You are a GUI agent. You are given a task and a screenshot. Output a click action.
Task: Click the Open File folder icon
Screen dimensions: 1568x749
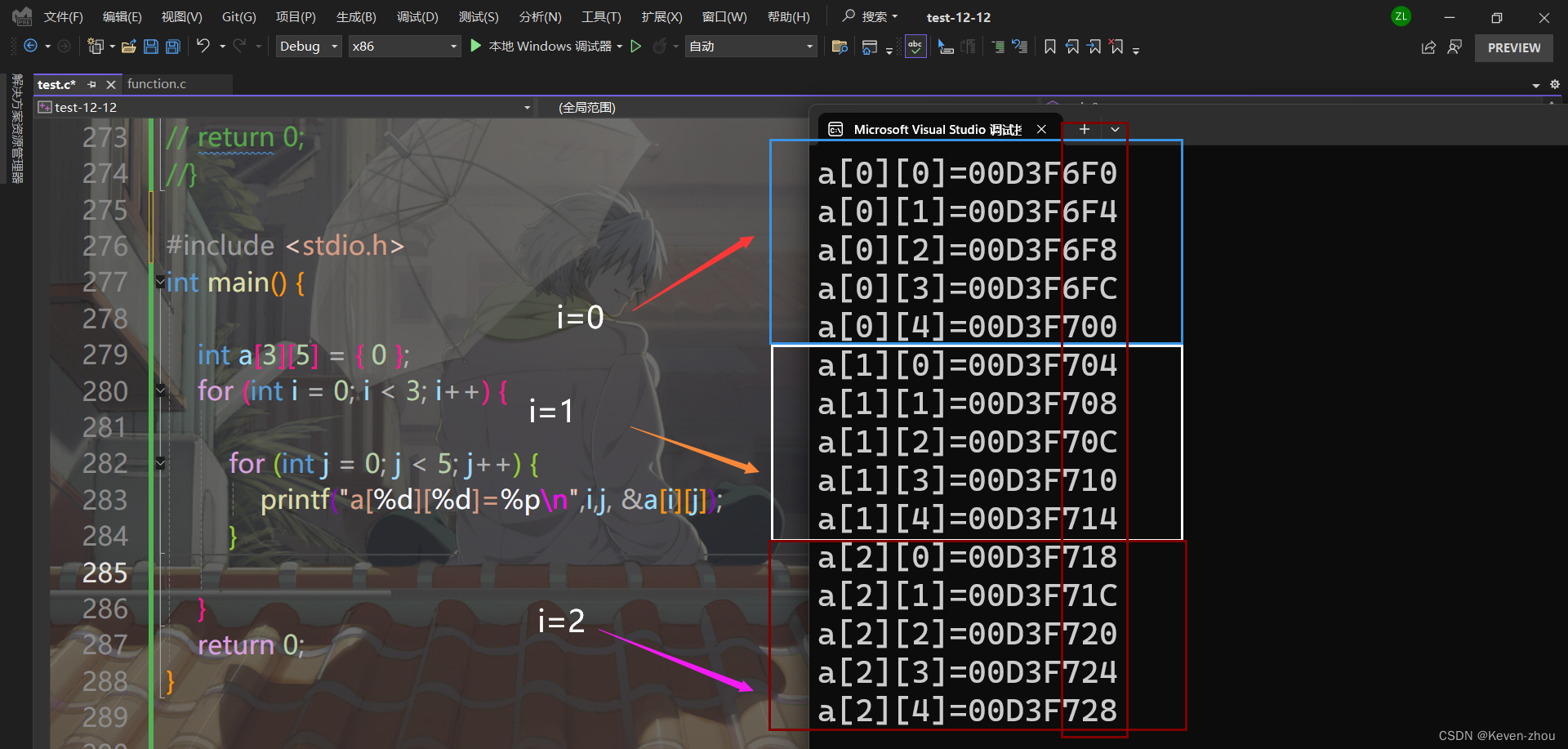pyautogui.click(x=129, y=47)
